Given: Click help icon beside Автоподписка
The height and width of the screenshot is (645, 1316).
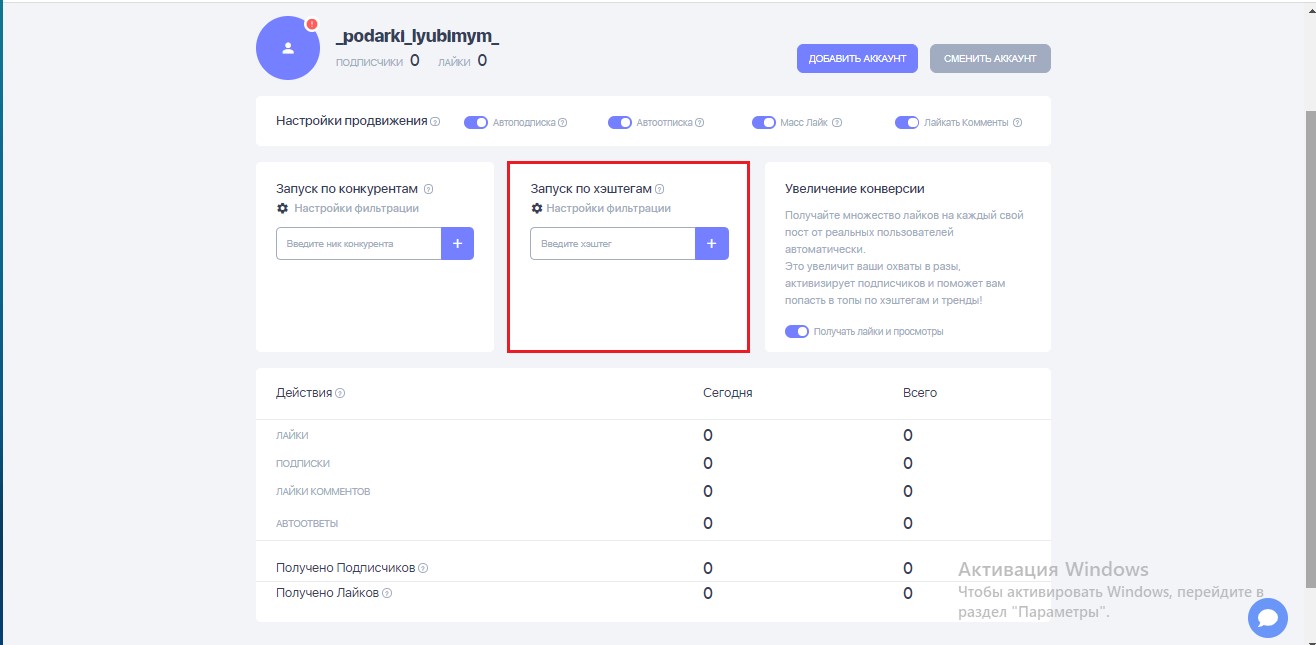Looking at the screenshot, I should (x=562, y=123).
